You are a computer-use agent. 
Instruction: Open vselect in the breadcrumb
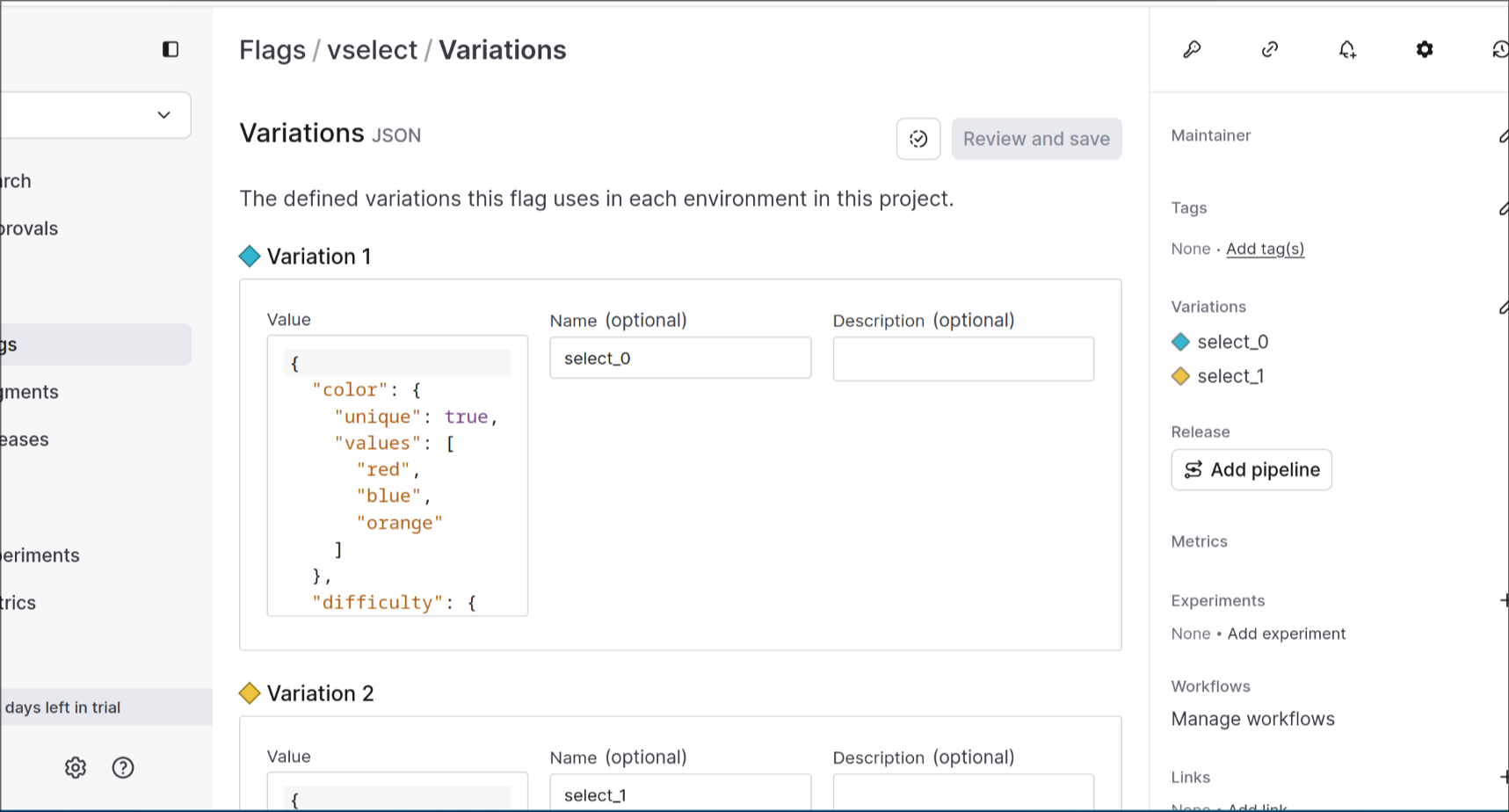coord(372,50)
